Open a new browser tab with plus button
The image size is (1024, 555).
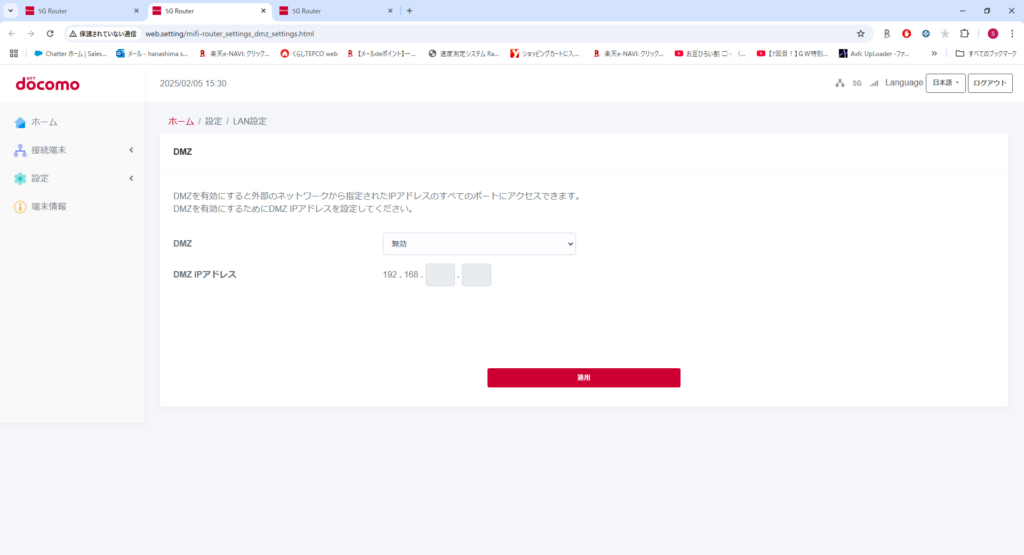tap(409, 10)
